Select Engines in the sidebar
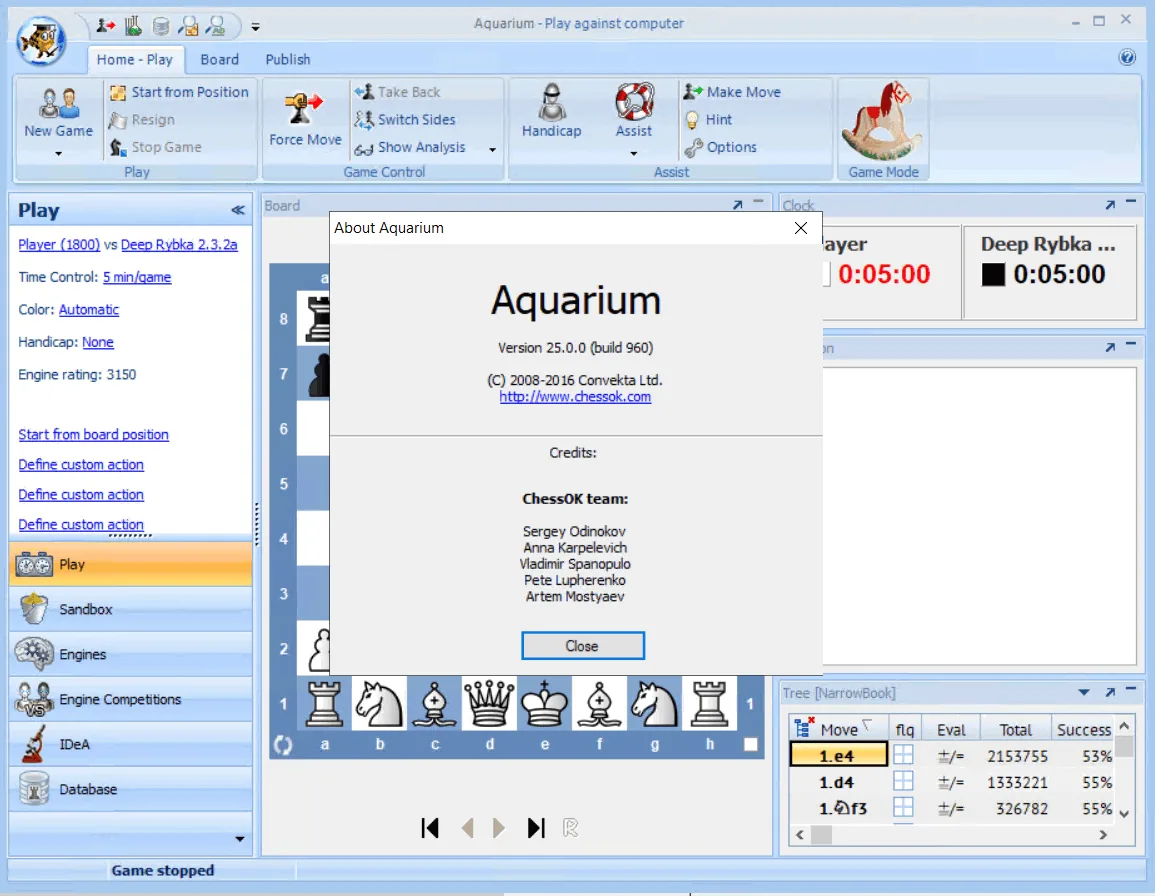 click(130, 654)
